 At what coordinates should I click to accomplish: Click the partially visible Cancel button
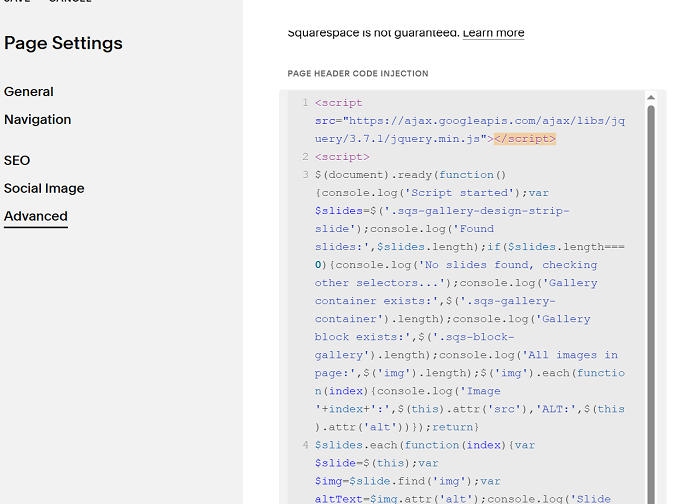(x=71, y=1)
